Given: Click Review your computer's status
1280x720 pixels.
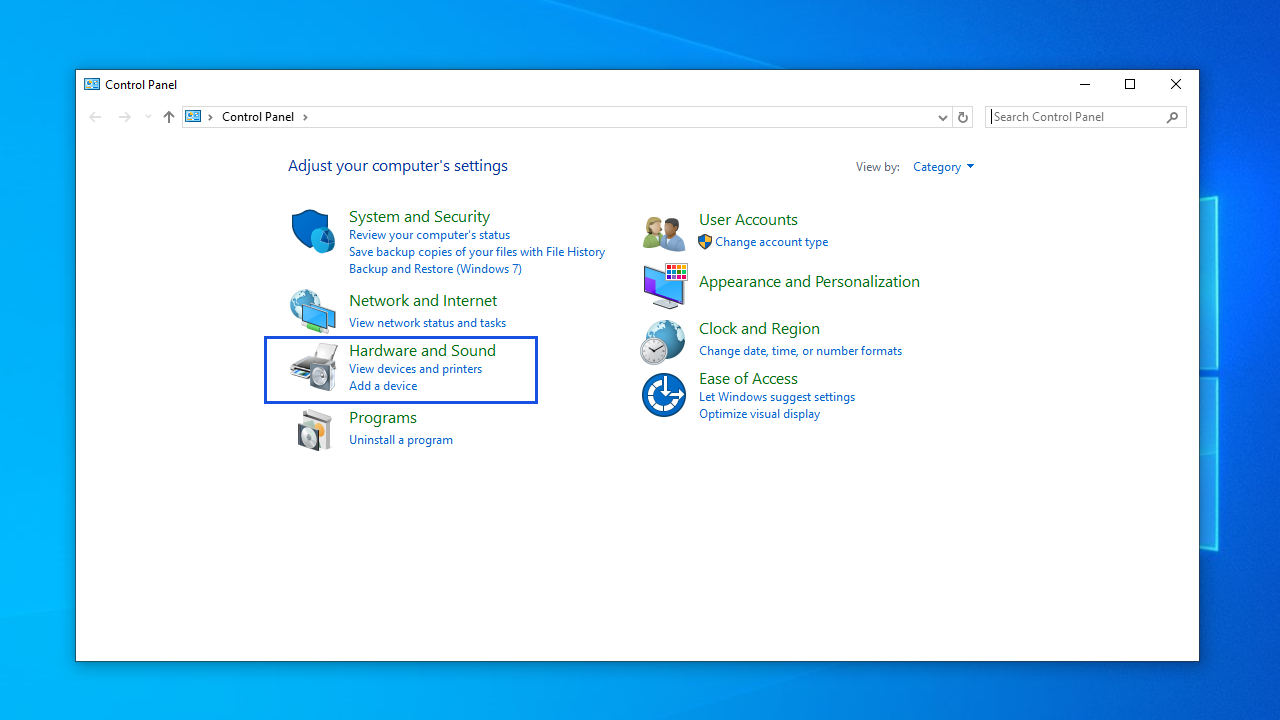Looking at the screenshot, I should click(x=429, y=235).
